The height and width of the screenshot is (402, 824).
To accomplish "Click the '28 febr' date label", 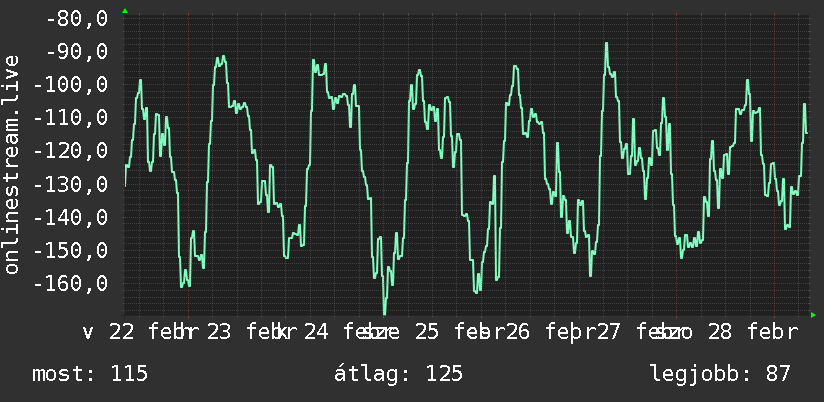I will pyautogui.click(x=753, y=332).
